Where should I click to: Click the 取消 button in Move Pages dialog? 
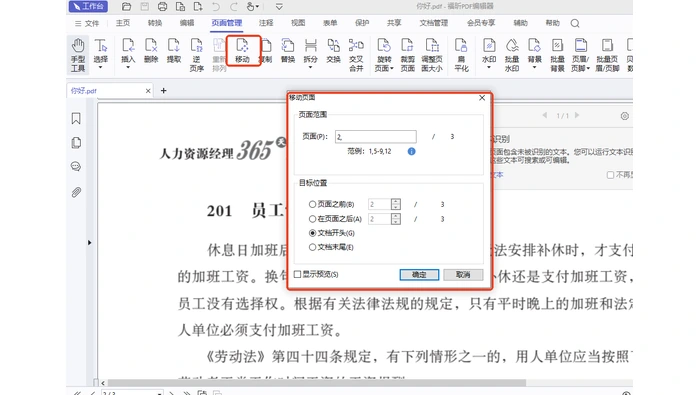pyautogui.click(x=463, y=274)
